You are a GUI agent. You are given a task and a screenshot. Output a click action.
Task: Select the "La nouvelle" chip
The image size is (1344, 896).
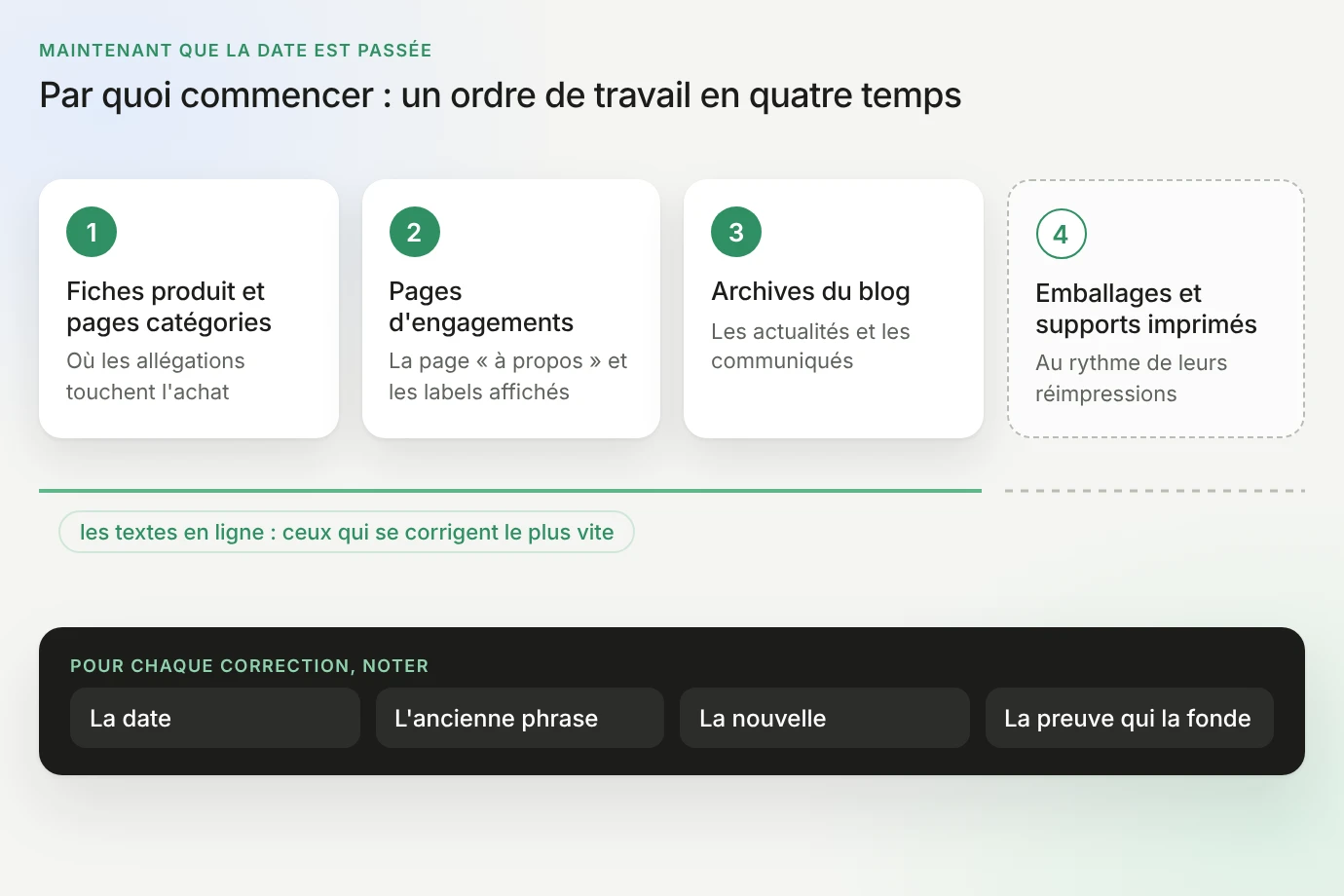(x=825, y=718)
